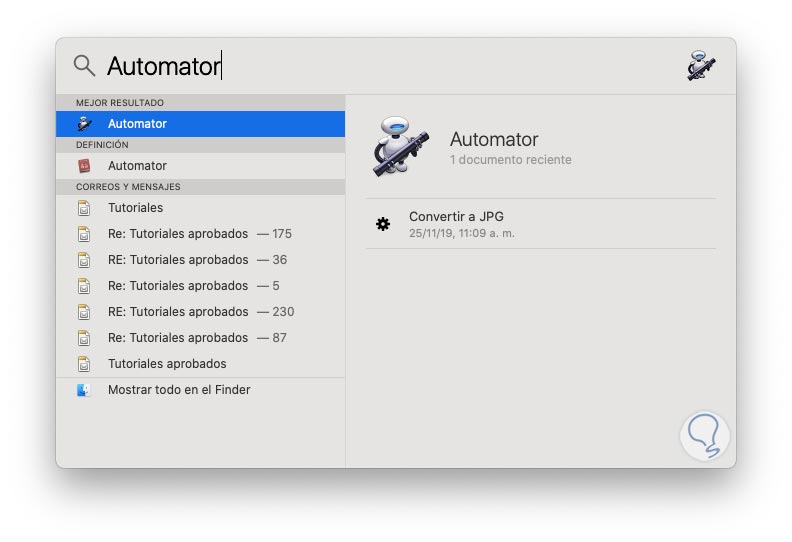Click mail icon next to Tutoriales

(84, 208)
